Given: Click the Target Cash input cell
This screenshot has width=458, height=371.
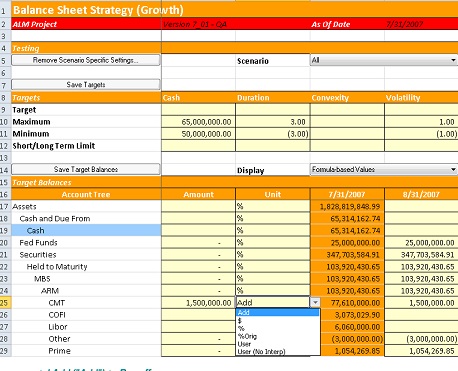Looking at the screenshot, I should [198, 110].
